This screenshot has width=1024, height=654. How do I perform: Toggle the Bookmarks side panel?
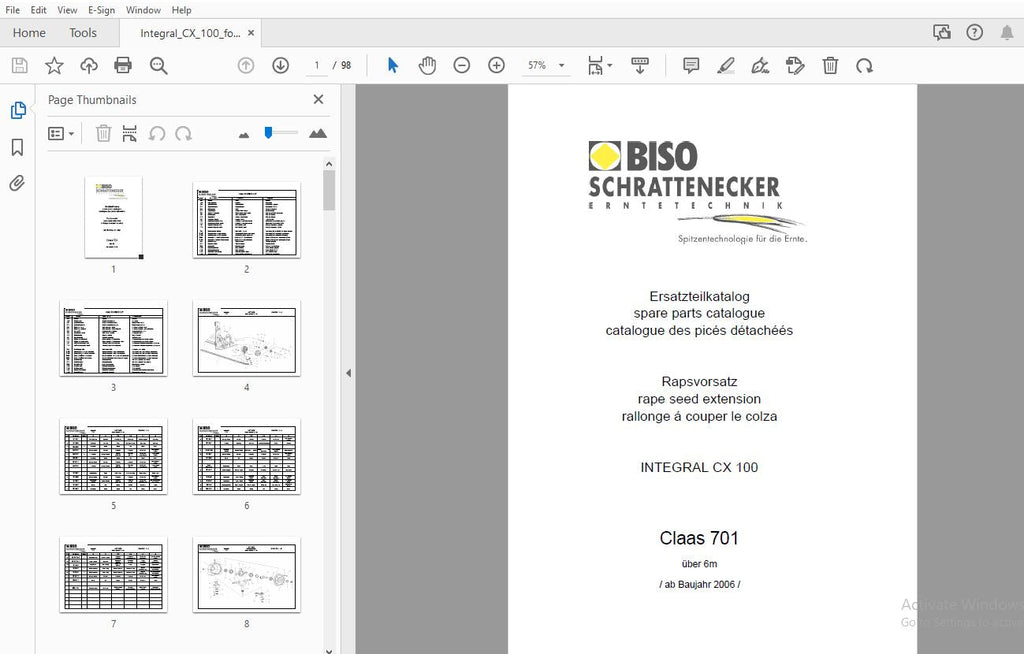[x=17, y=147]
